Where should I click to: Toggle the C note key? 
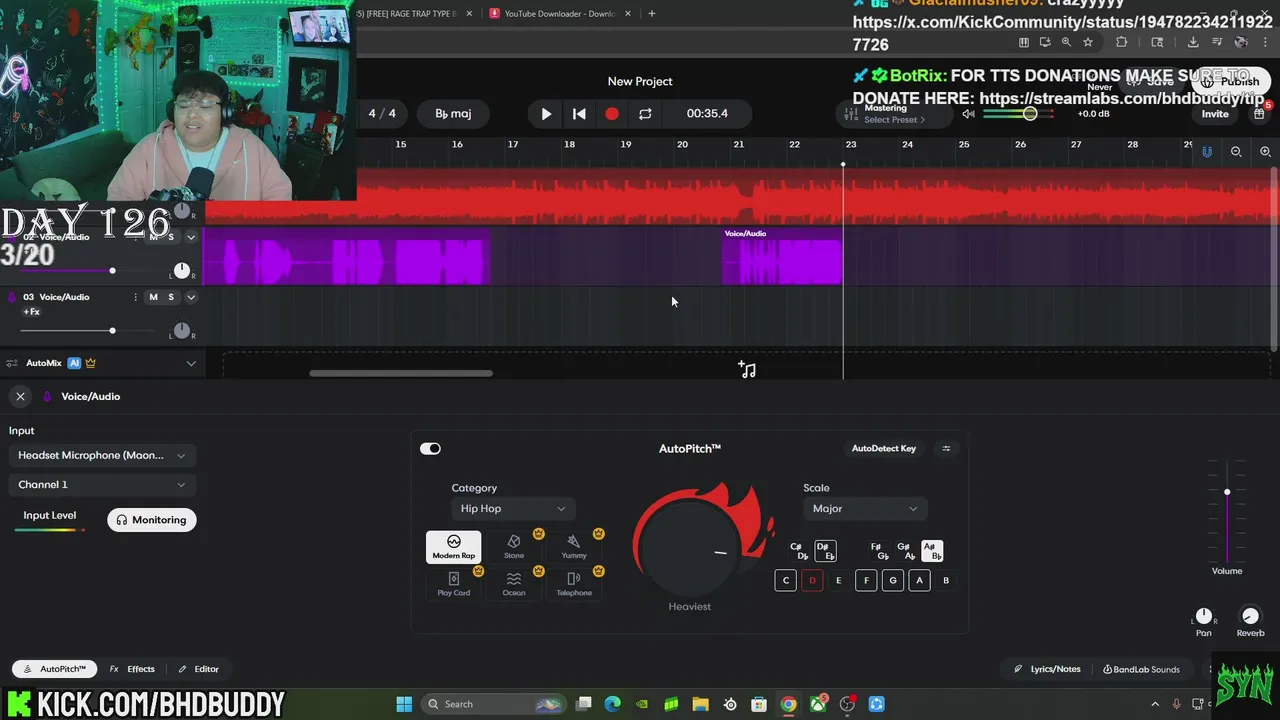pos(786,581)
